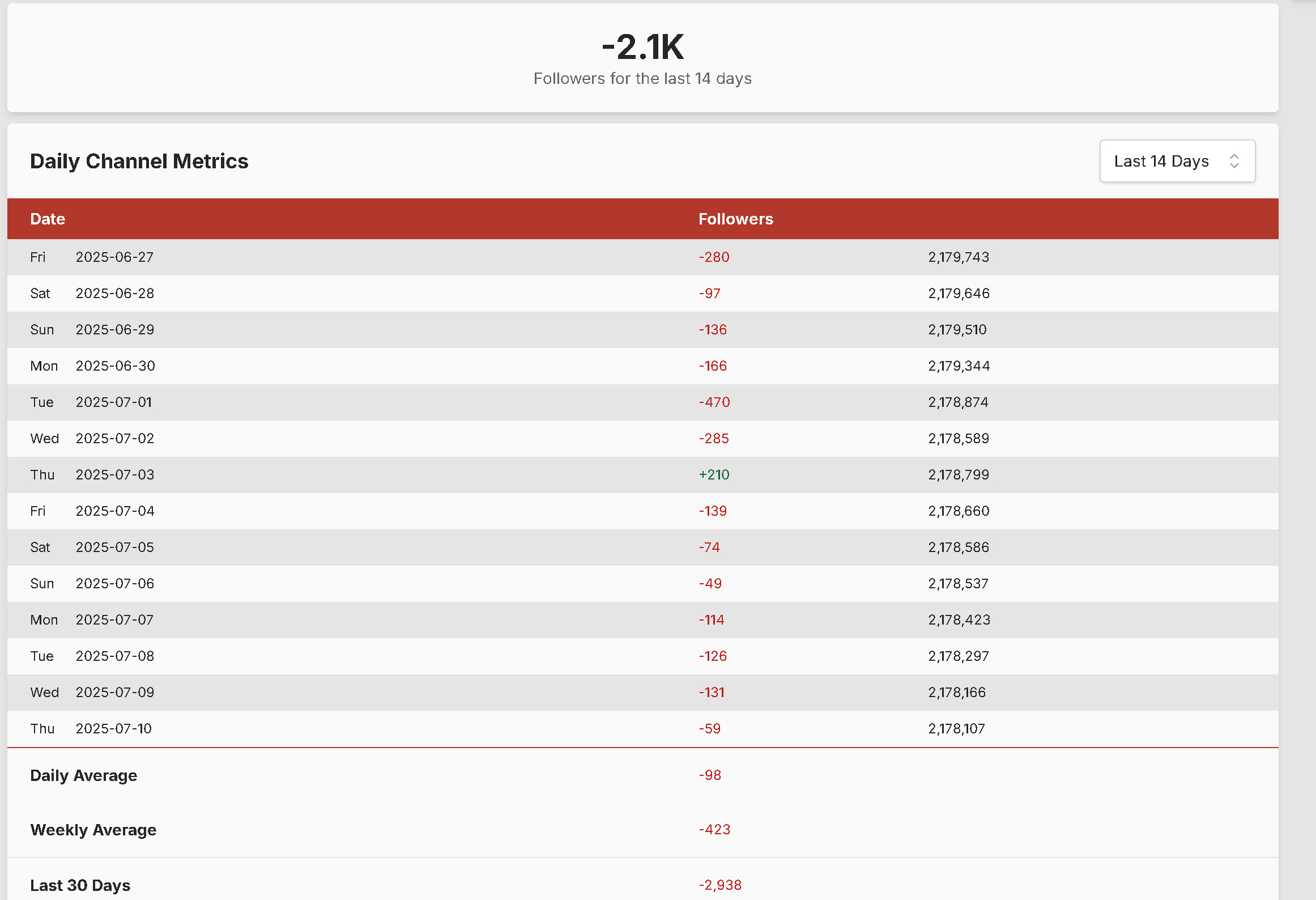1316x900 pixels.
Task: Click the -131 follower change value
Action: point(712,692)
